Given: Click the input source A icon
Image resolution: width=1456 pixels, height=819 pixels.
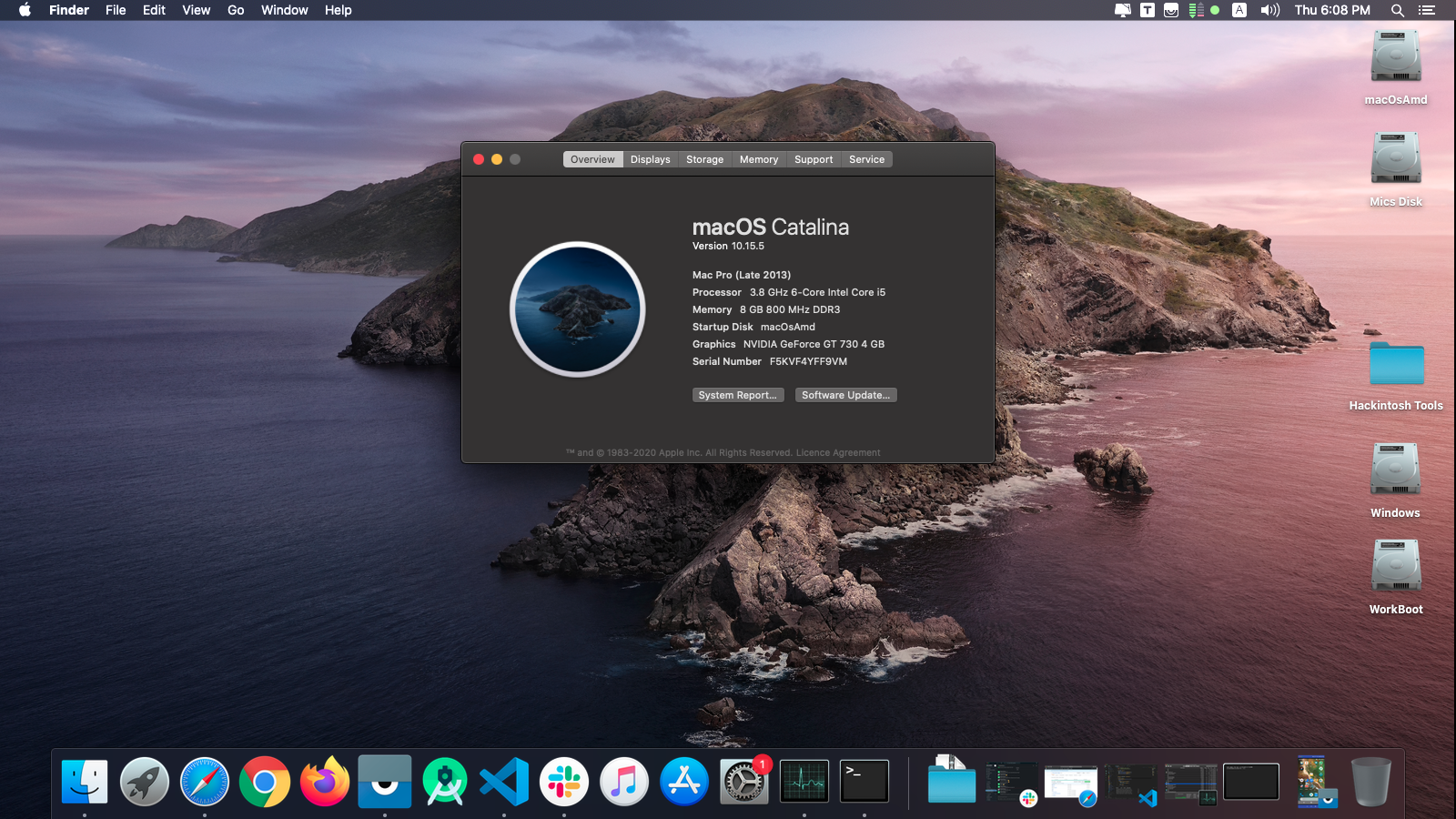Looking at the screenshot, I should tap(1239, 10).
